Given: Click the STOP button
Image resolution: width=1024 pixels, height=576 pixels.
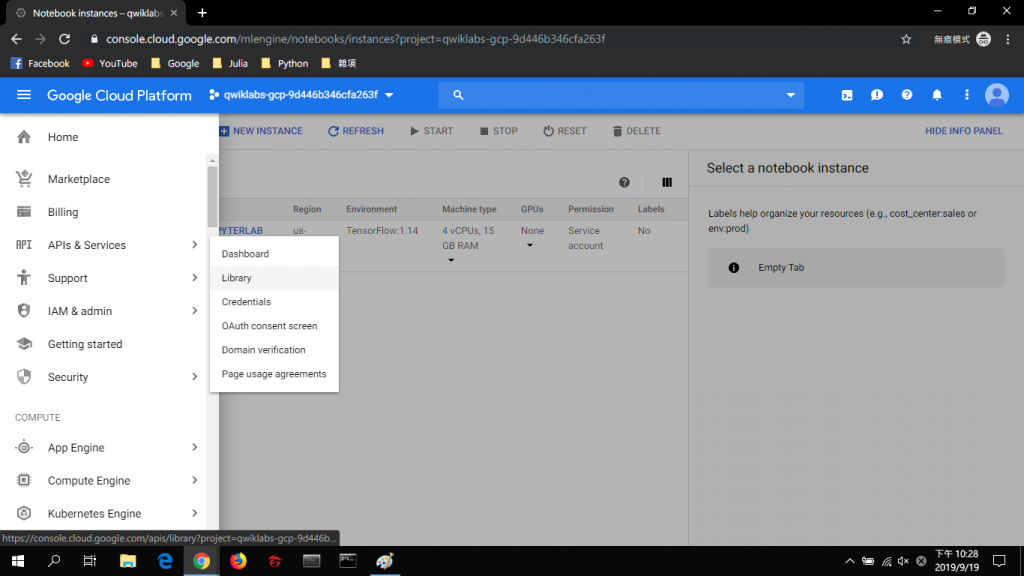Looking at the screenshot, I should tap(498, 131).
